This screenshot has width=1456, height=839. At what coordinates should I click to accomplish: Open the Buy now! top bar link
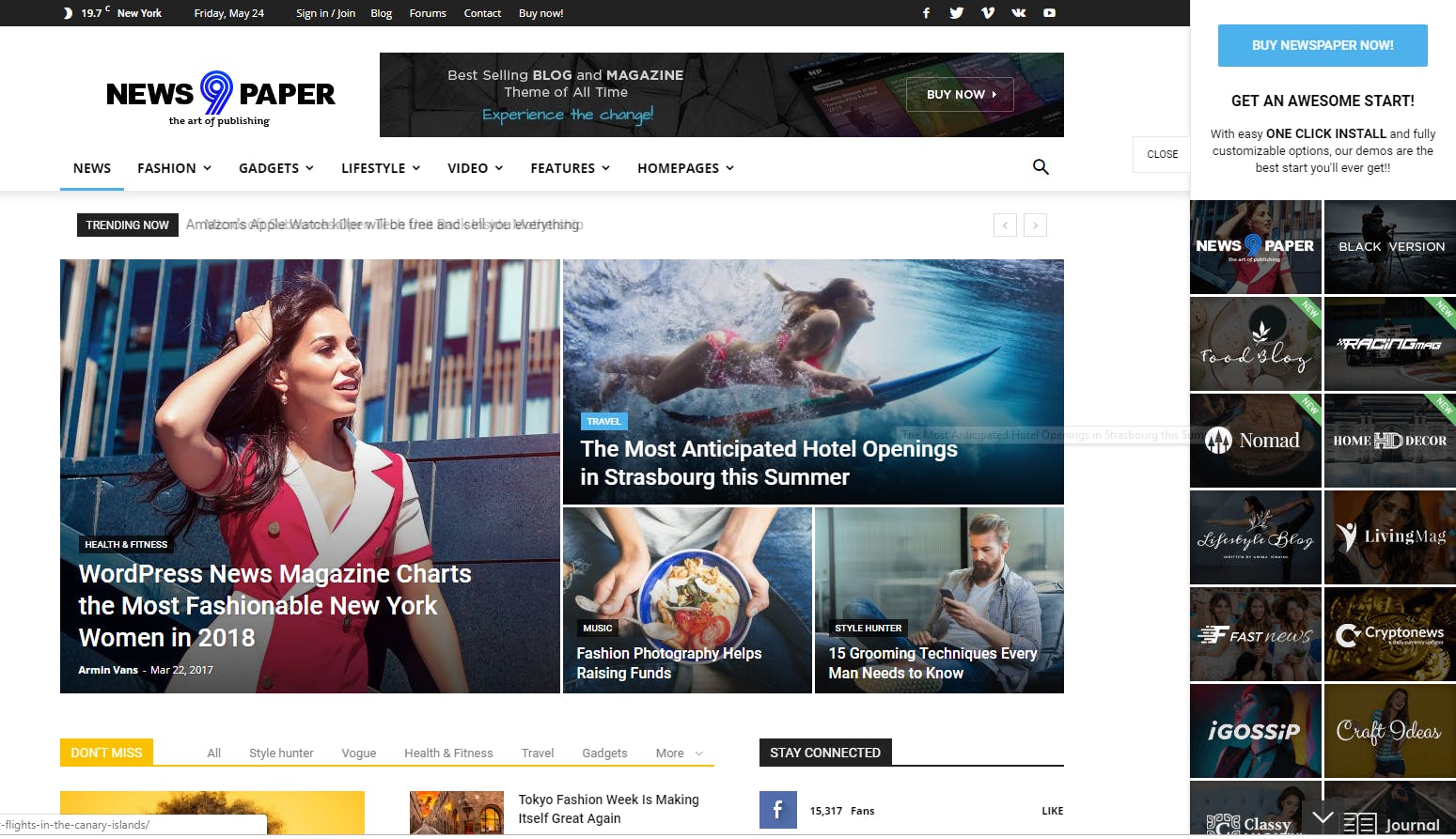[541, 13]
